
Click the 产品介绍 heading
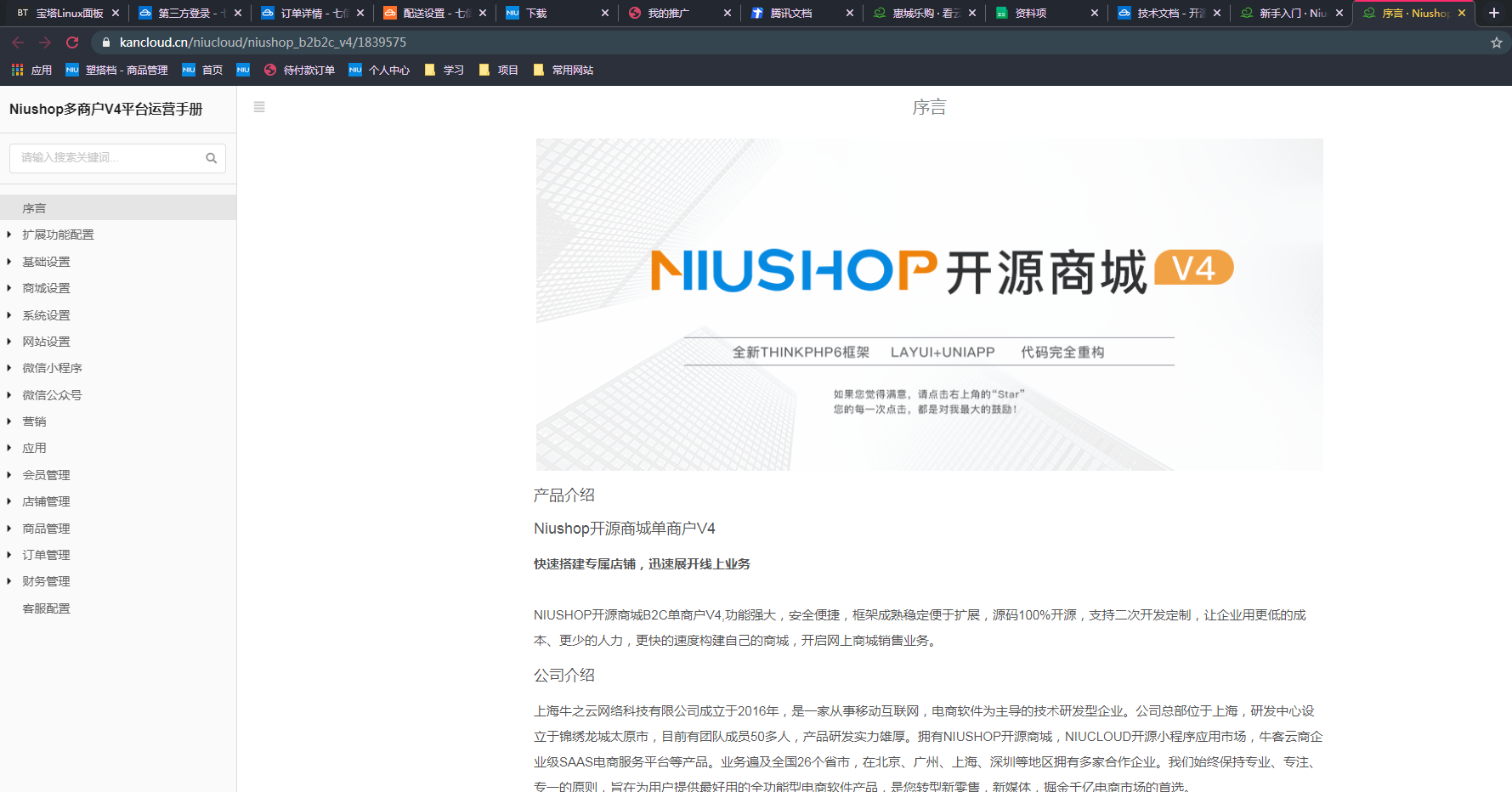tap(564, 495)
